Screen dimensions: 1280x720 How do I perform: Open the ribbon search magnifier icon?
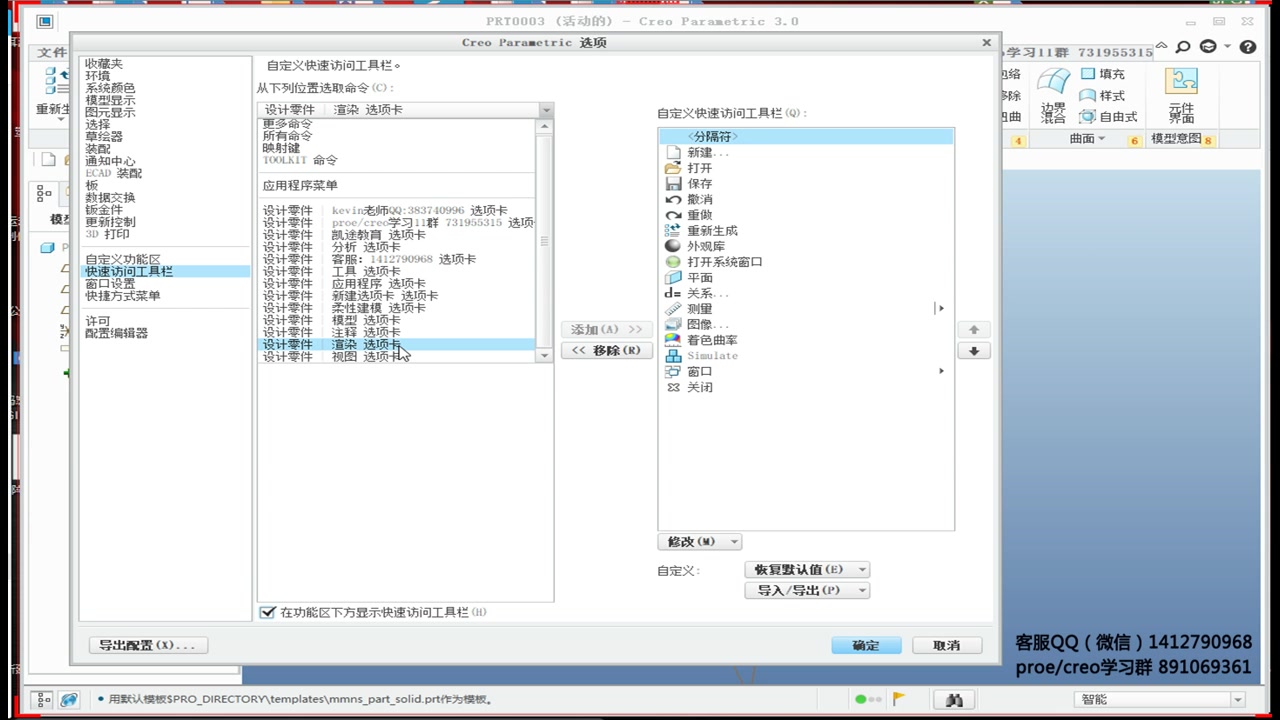point(1183,47)
